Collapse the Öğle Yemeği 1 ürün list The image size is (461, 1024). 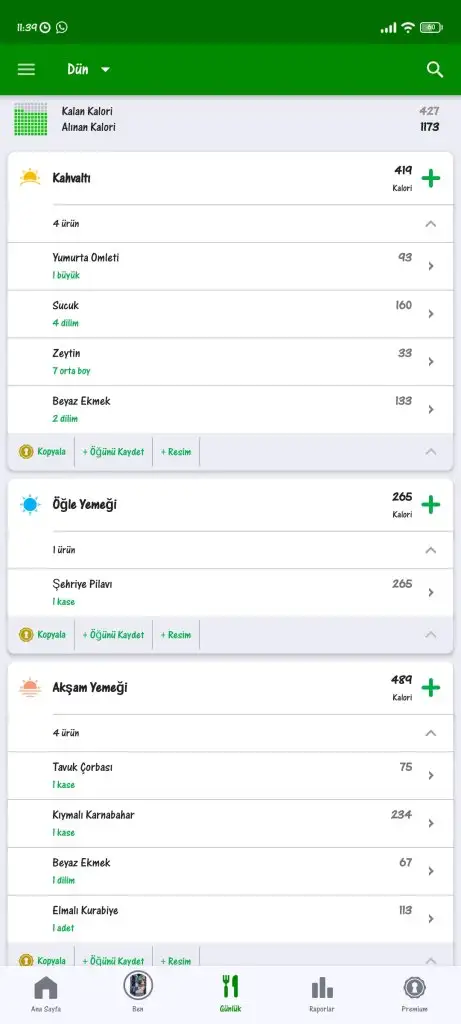click(430, 550)
